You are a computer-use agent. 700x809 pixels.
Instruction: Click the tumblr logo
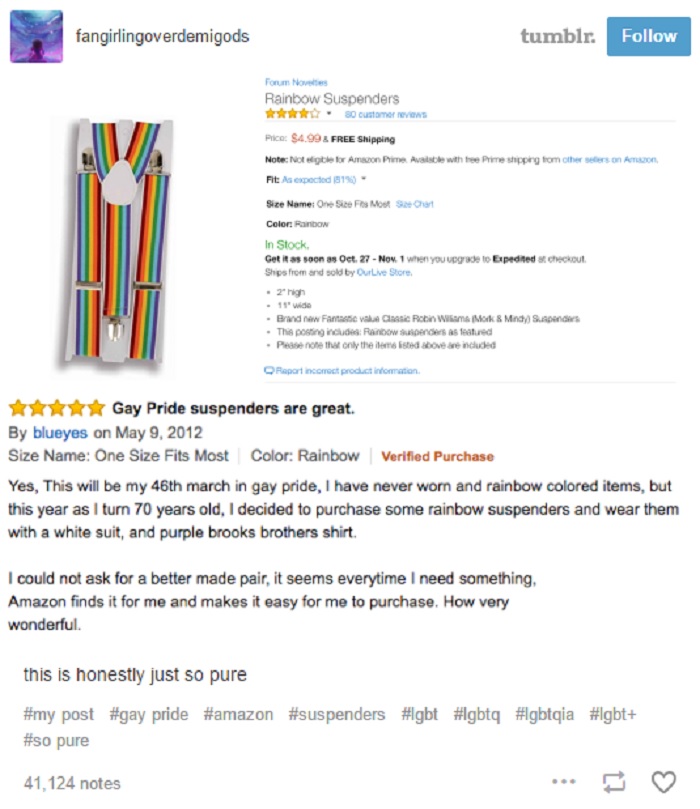coord(558,36)
